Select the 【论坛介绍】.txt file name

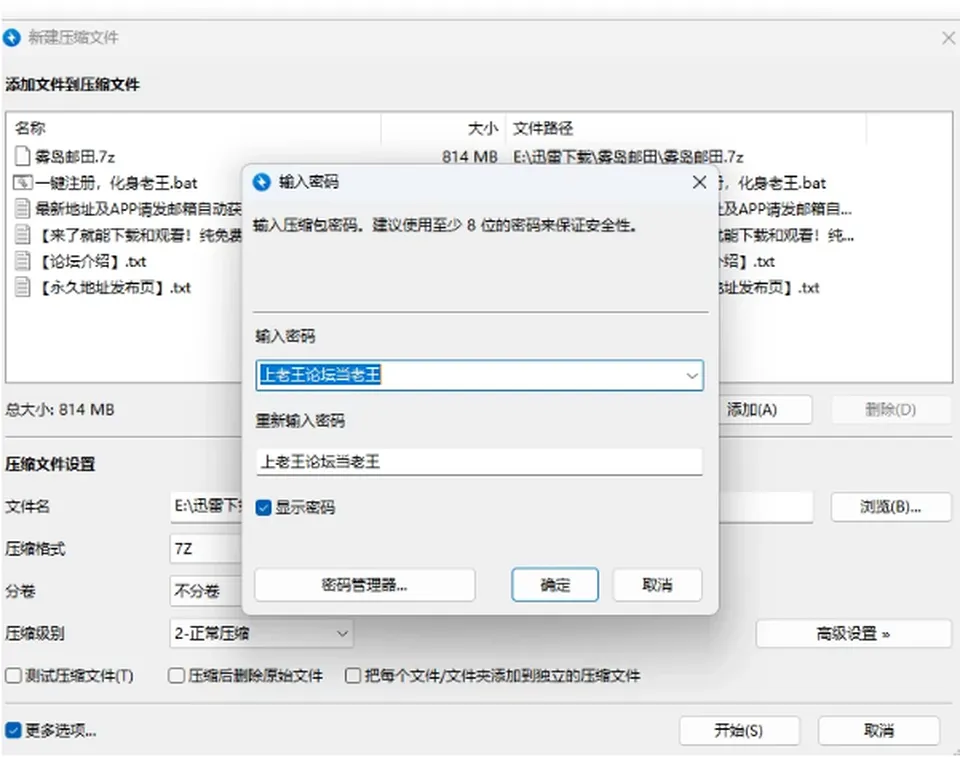(92, 262)
